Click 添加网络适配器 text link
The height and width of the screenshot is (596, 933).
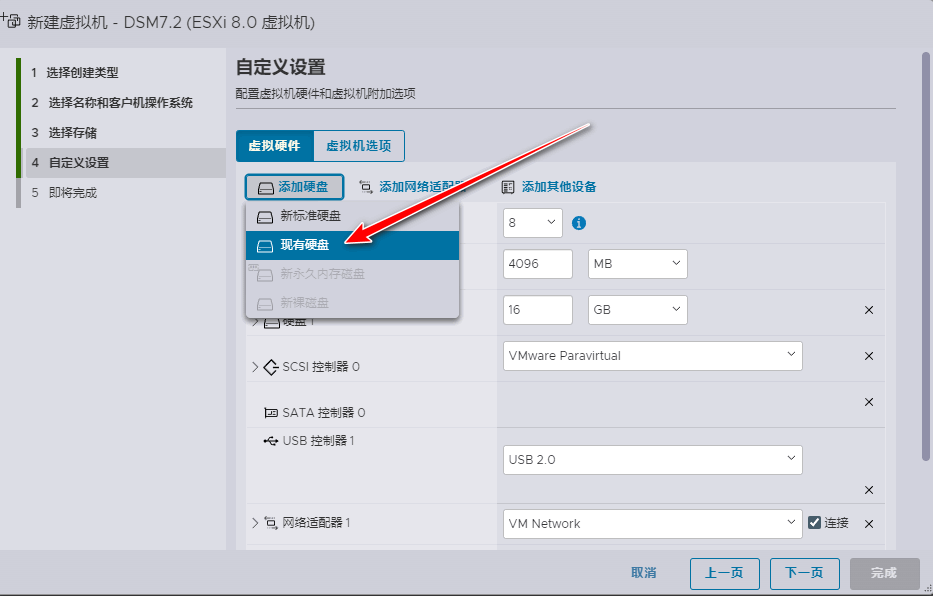click(421, 187)
